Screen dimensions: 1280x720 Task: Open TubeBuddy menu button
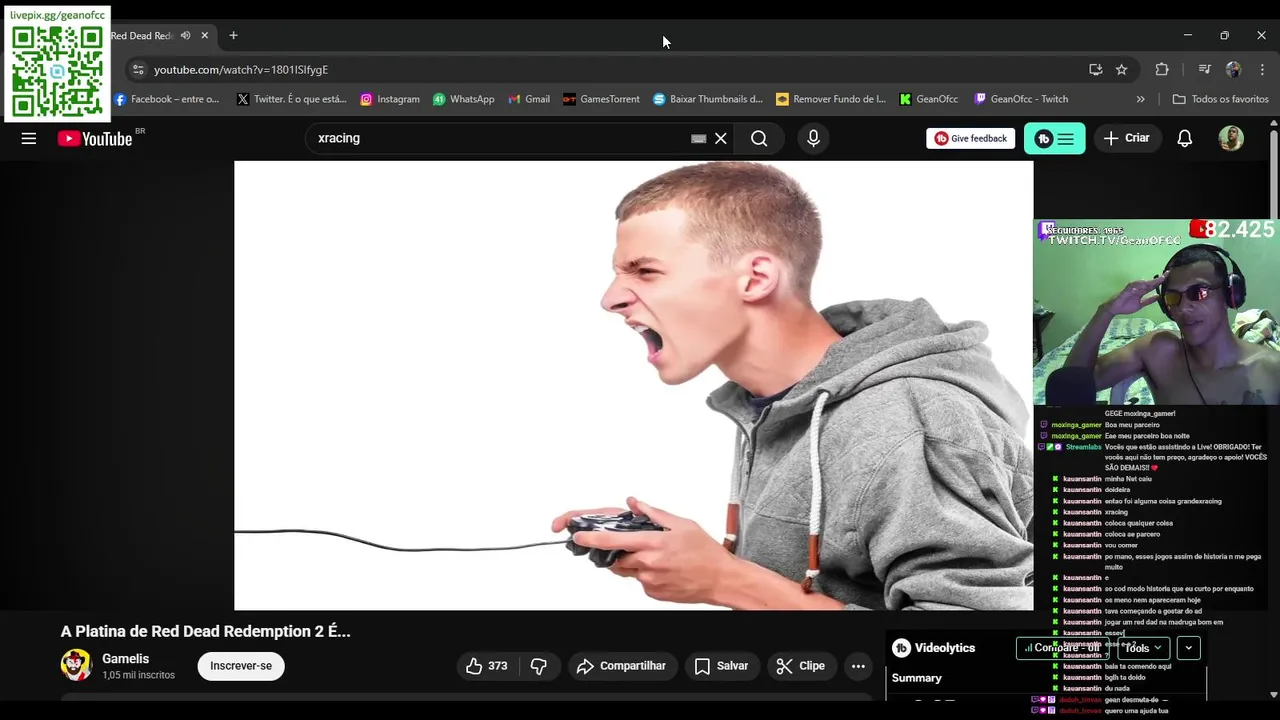point(1054,138)
